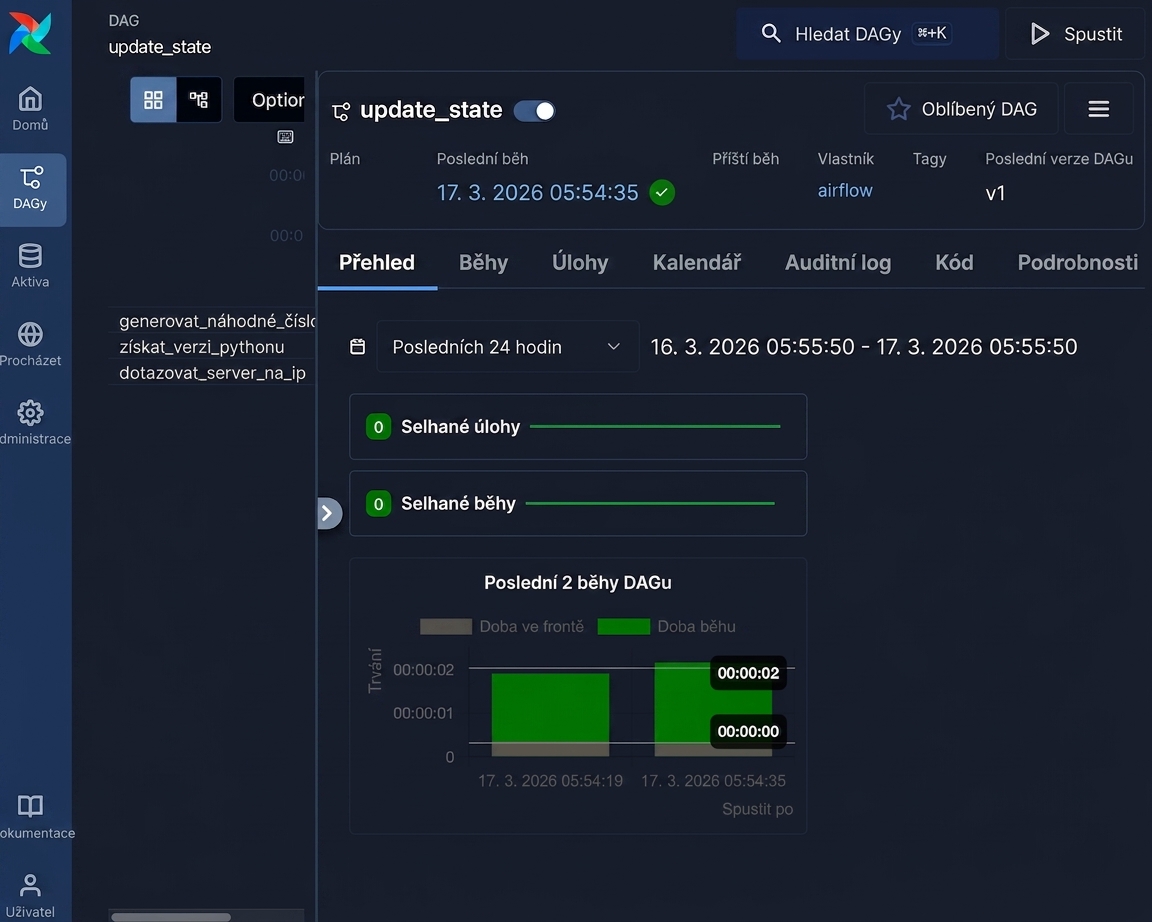Open last run 17. 3. 2026 05:54:35 link
The height and width of the screenshot is (922, 1152).
(x=537, y=192)
